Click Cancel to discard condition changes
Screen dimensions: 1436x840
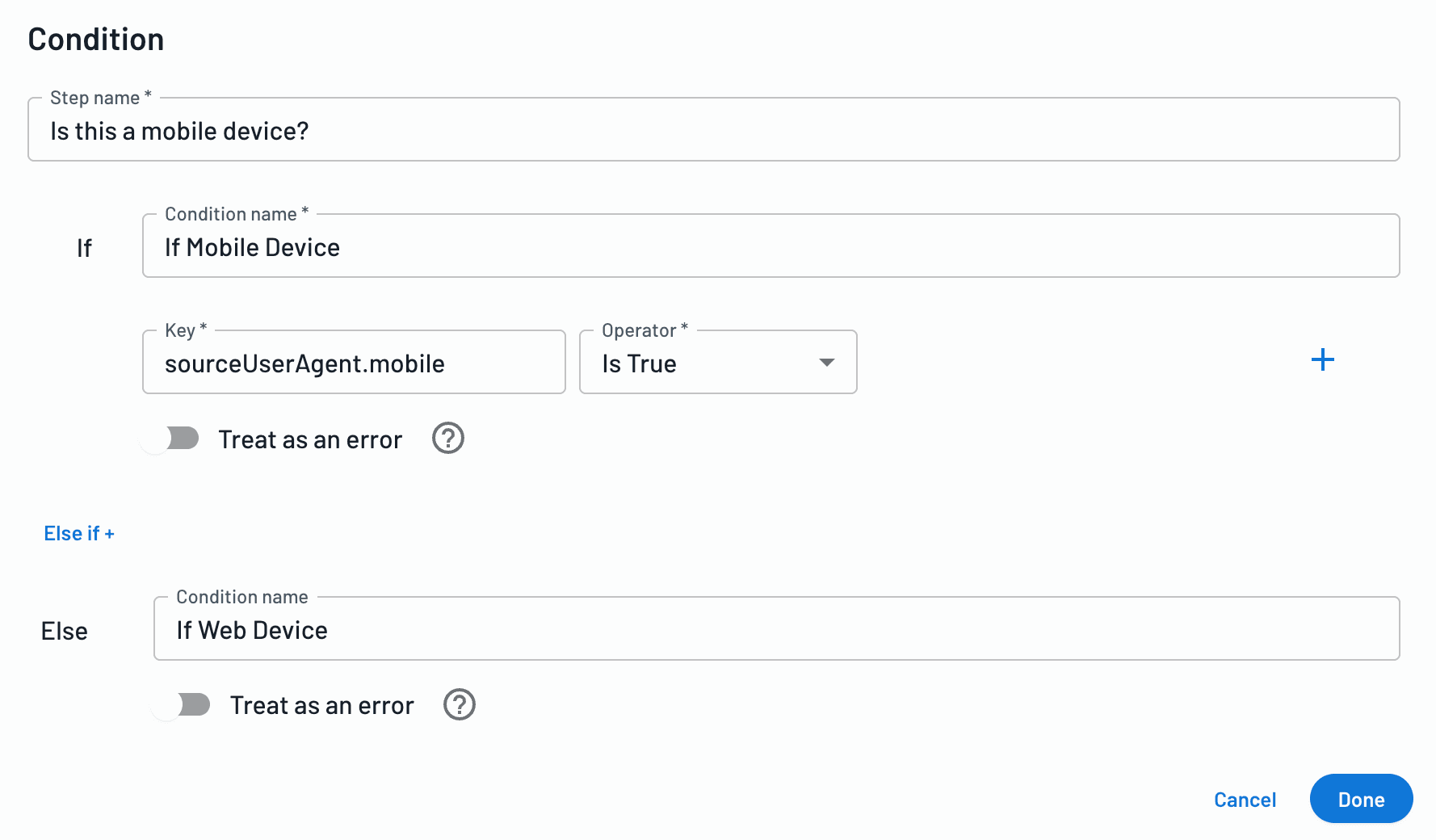pos(1245,799)
